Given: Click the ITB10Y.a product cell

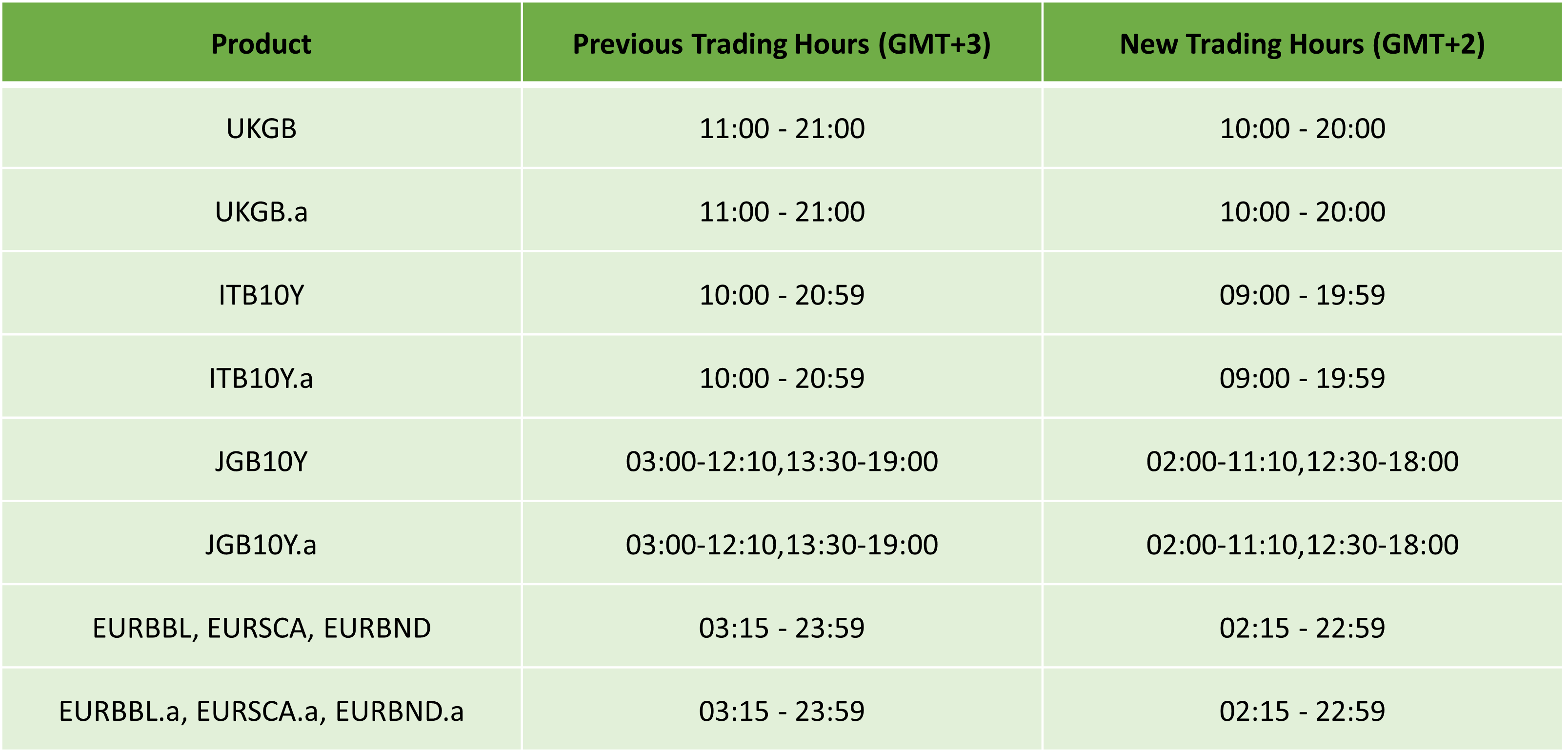Looking at the screenshot, I should click(x=261, y=379).
